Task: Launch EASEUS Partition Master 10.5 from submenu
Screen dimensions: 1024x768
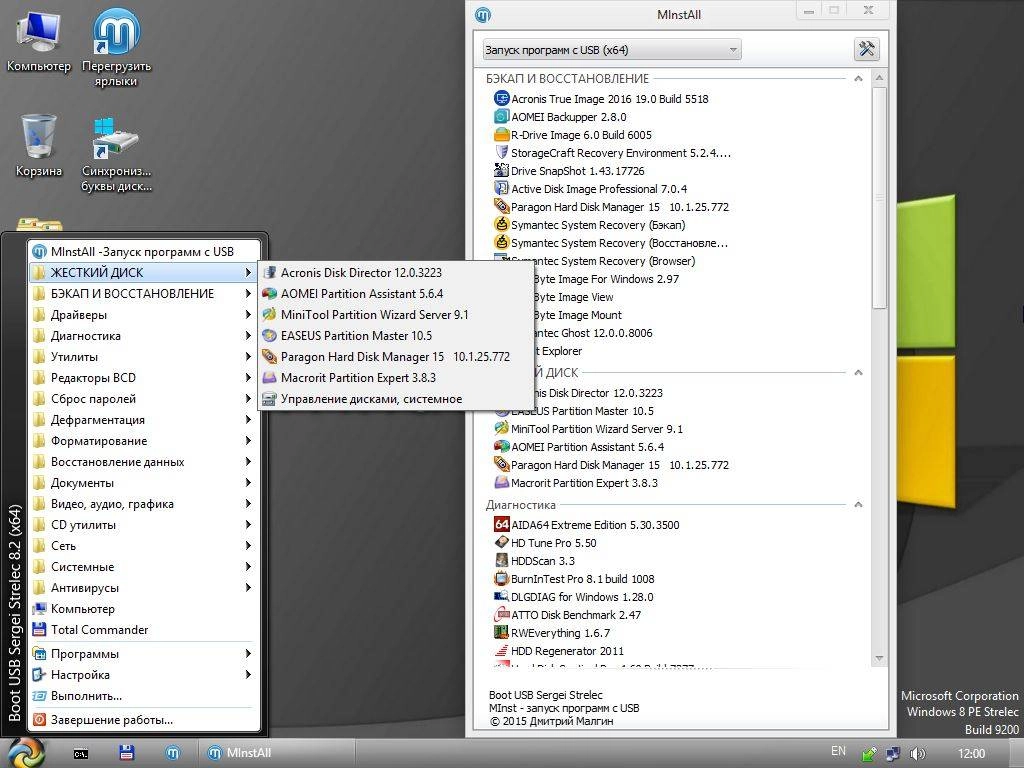Action: (395, 336)
